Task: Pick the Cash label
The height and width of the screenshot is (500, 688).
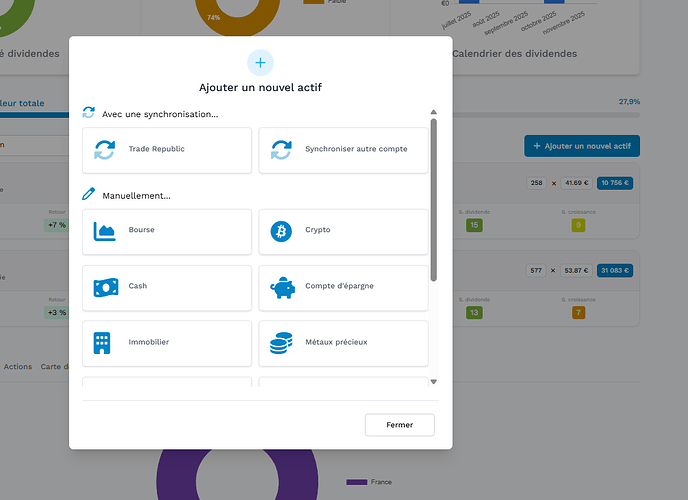Action: point(138,286)
